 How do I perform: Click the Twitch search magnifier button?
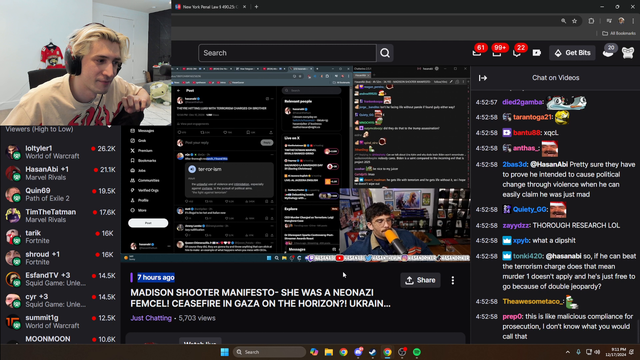pos(385,53)
